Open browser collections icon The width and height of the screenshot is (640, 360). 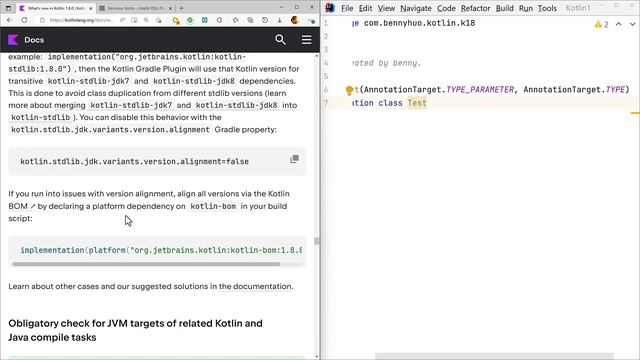click(x=250, y=20)
